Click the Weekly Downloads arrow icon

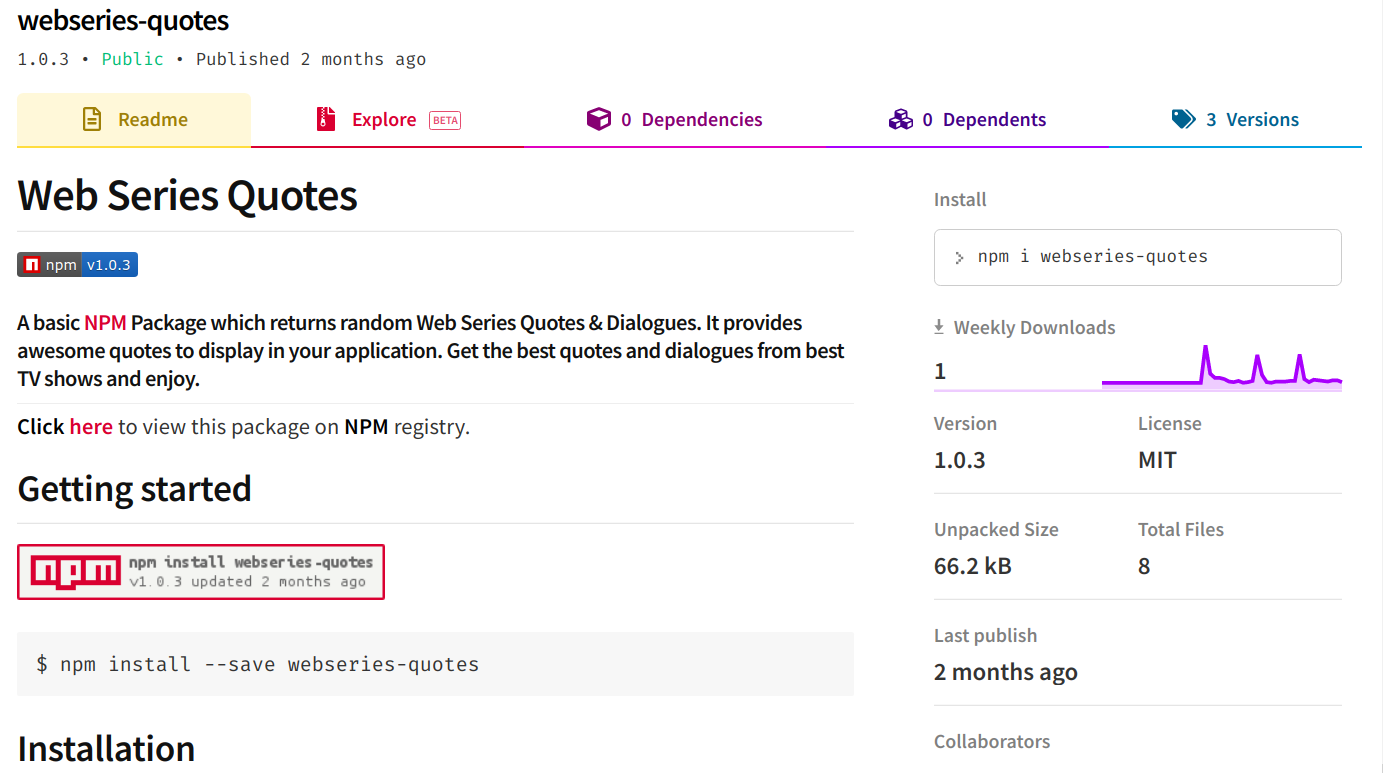click(939, 327)
